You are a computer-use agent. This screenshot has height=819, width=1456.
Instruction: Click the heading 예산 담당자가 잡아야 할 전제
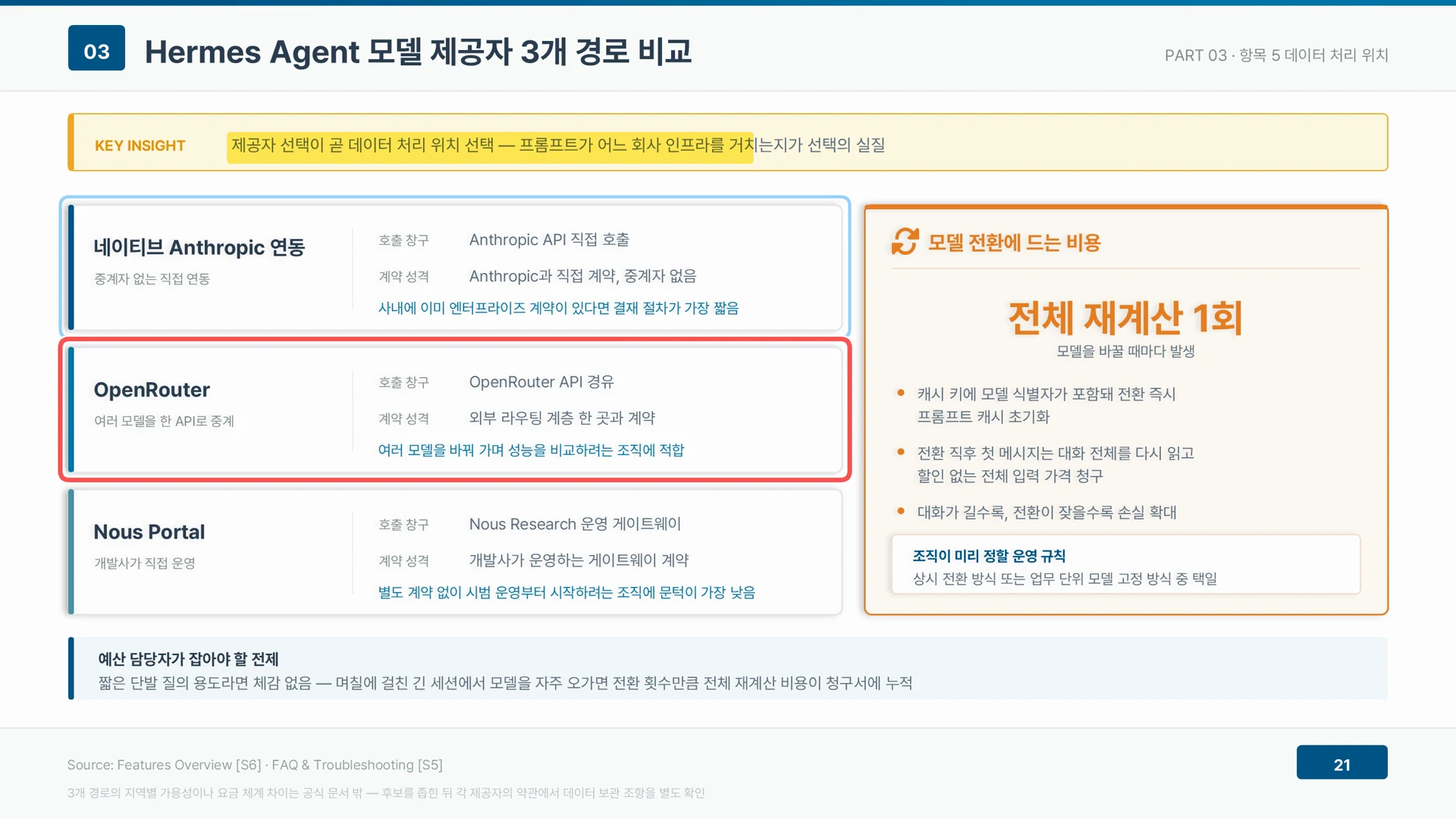click(x=188, y=659)
